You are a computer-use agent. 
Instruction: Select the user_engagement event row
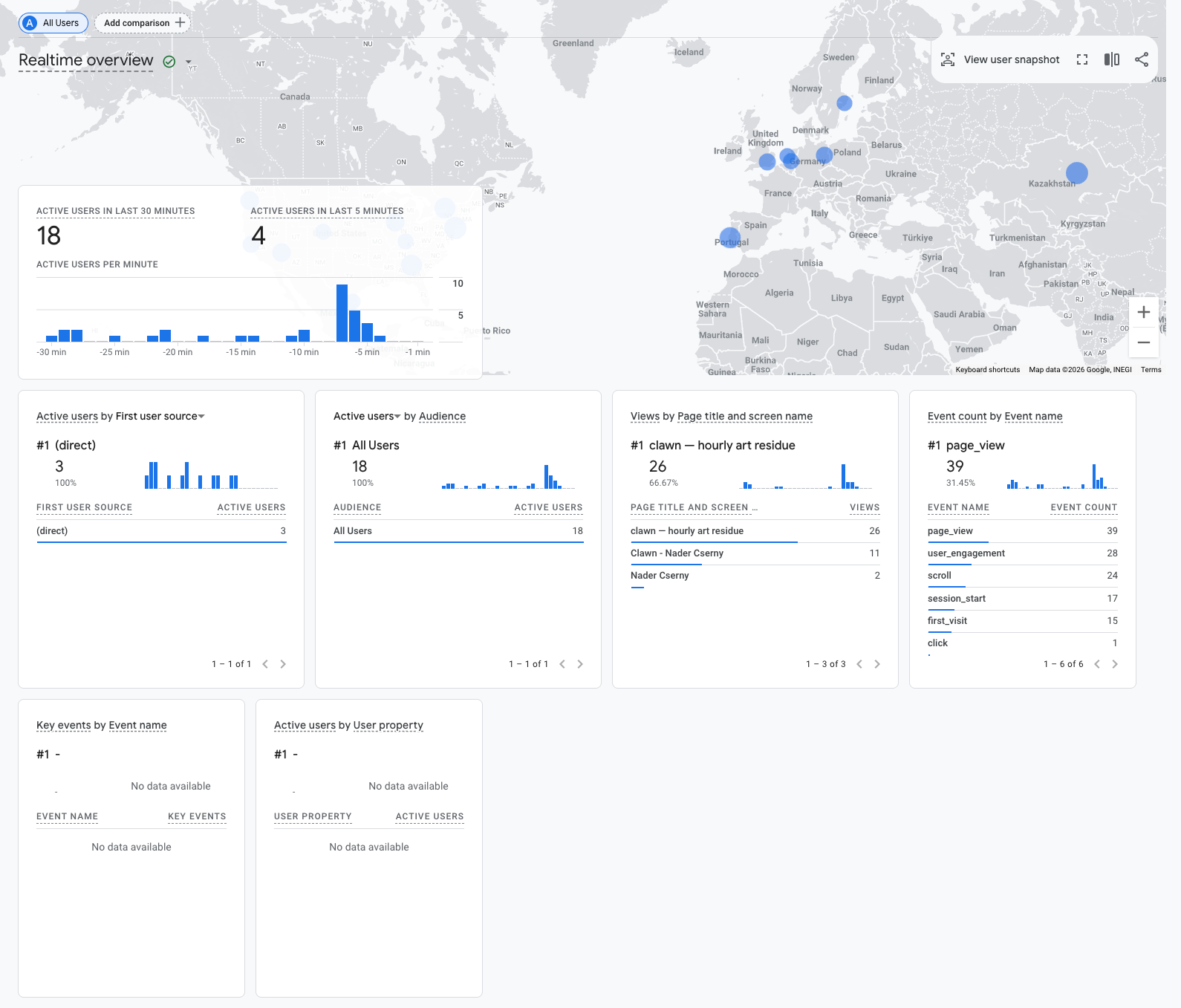1023,553
